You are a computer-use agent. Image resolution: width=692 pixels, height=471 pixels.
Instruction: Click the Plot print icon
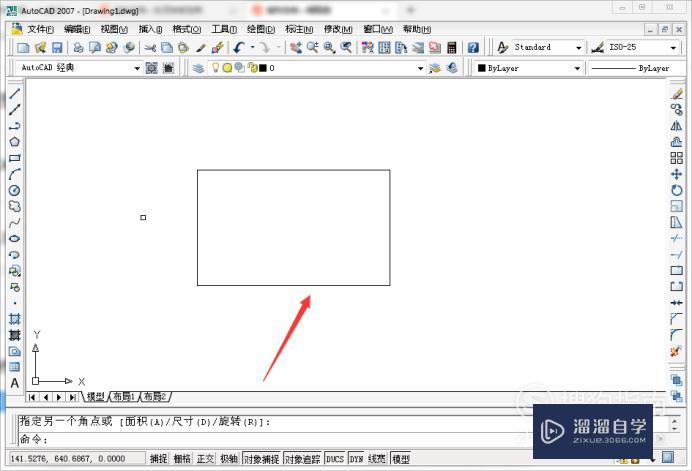[78, 47]
